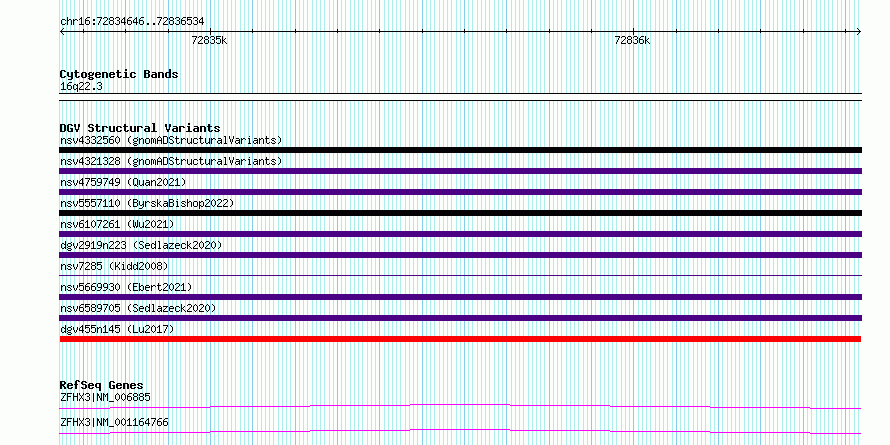Click the black bar under nsv5557110
Viewport: 890px width, 445px height.
(x=460, y=213)
